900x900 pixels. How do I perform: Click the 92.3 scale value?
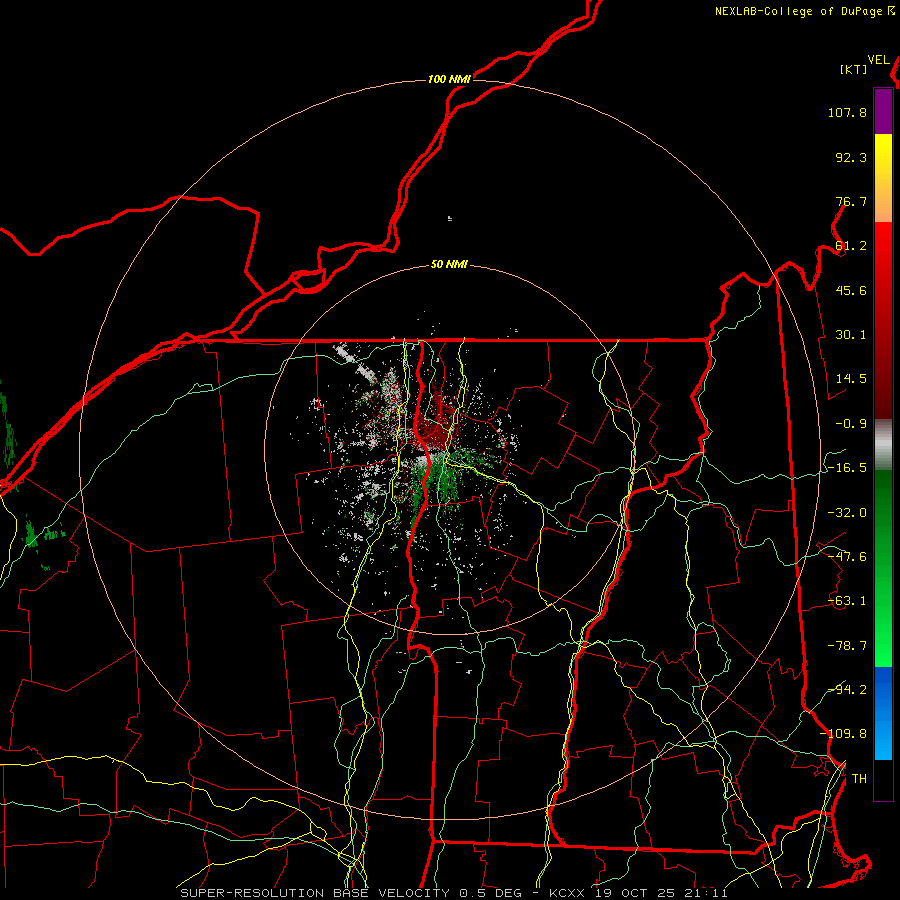point(851,157)
